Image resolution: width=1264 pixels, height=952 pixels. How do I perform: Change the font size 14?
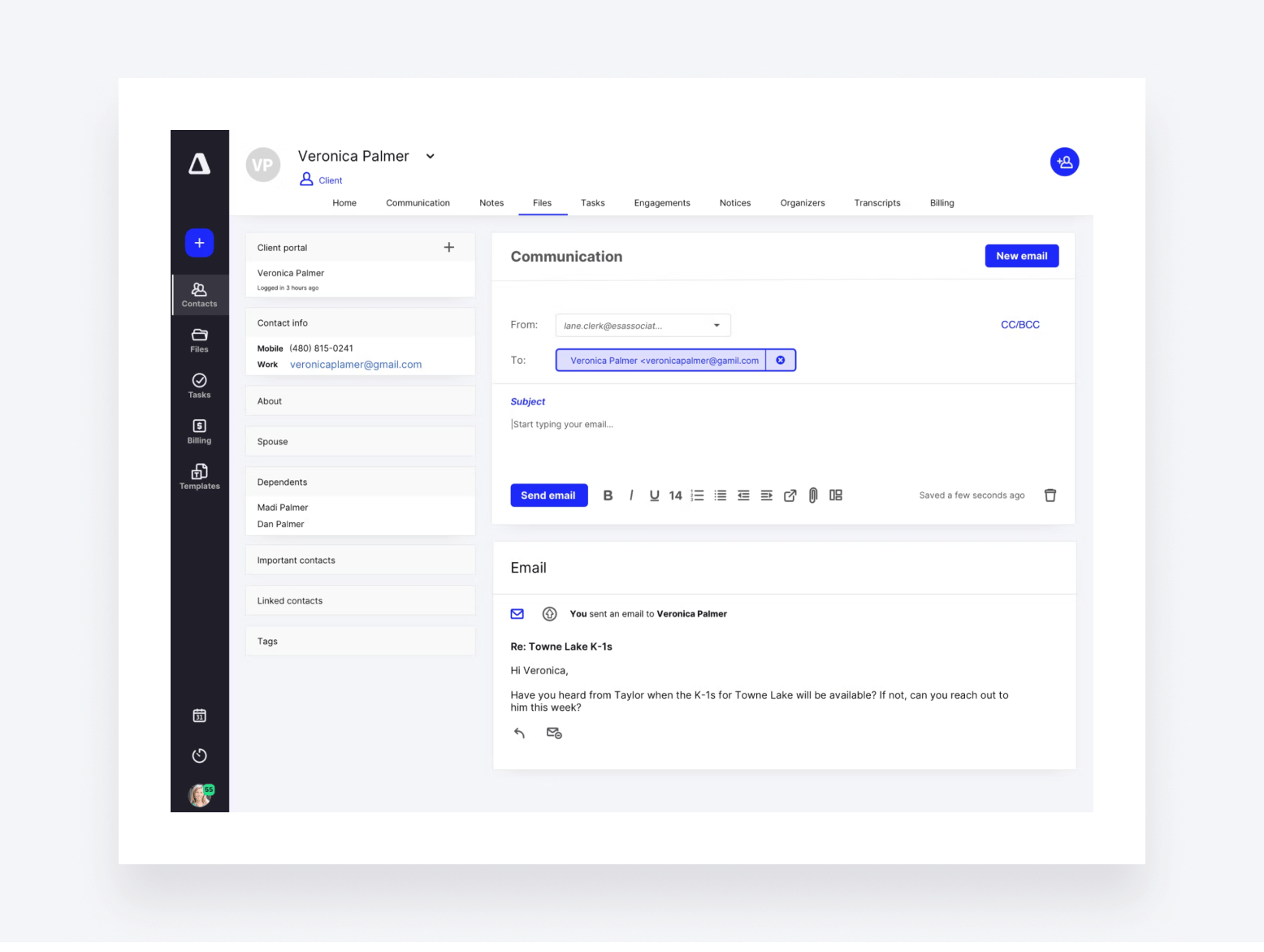[675, 495]
